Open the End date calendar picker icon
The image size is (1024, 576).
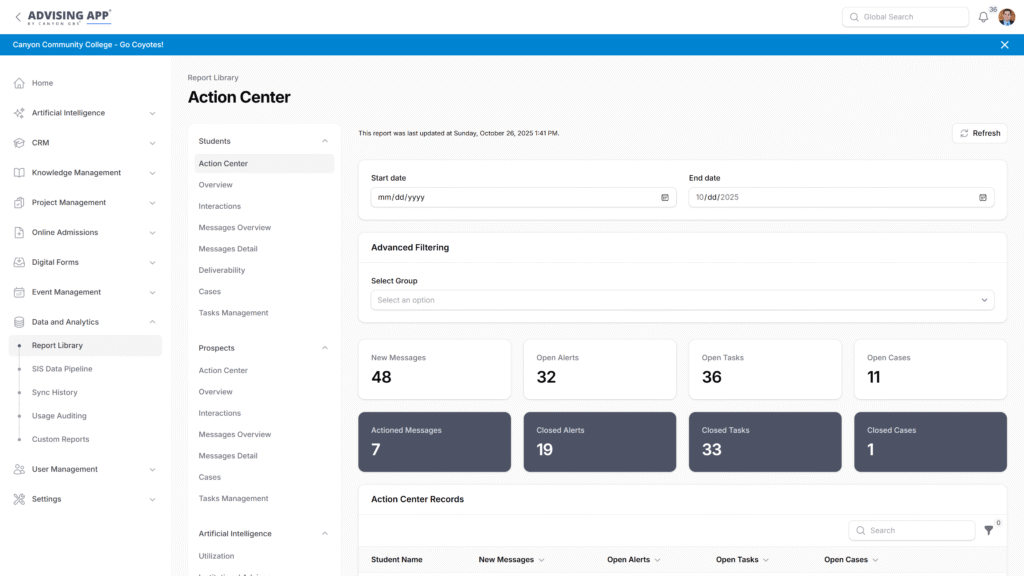tap(983, 198)
